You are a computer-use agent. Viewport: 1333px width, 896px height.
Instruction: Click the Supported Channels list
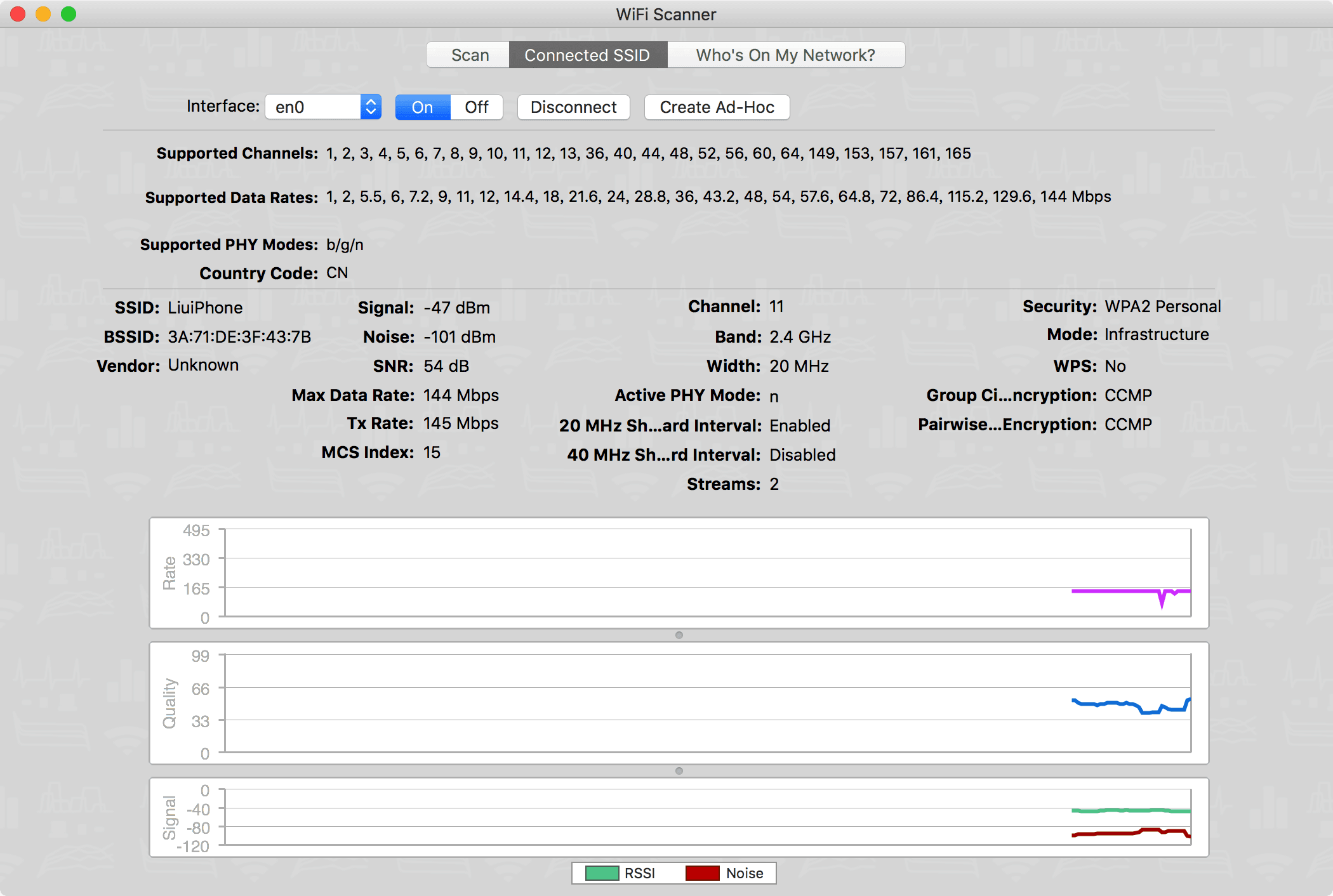point(649,153)
